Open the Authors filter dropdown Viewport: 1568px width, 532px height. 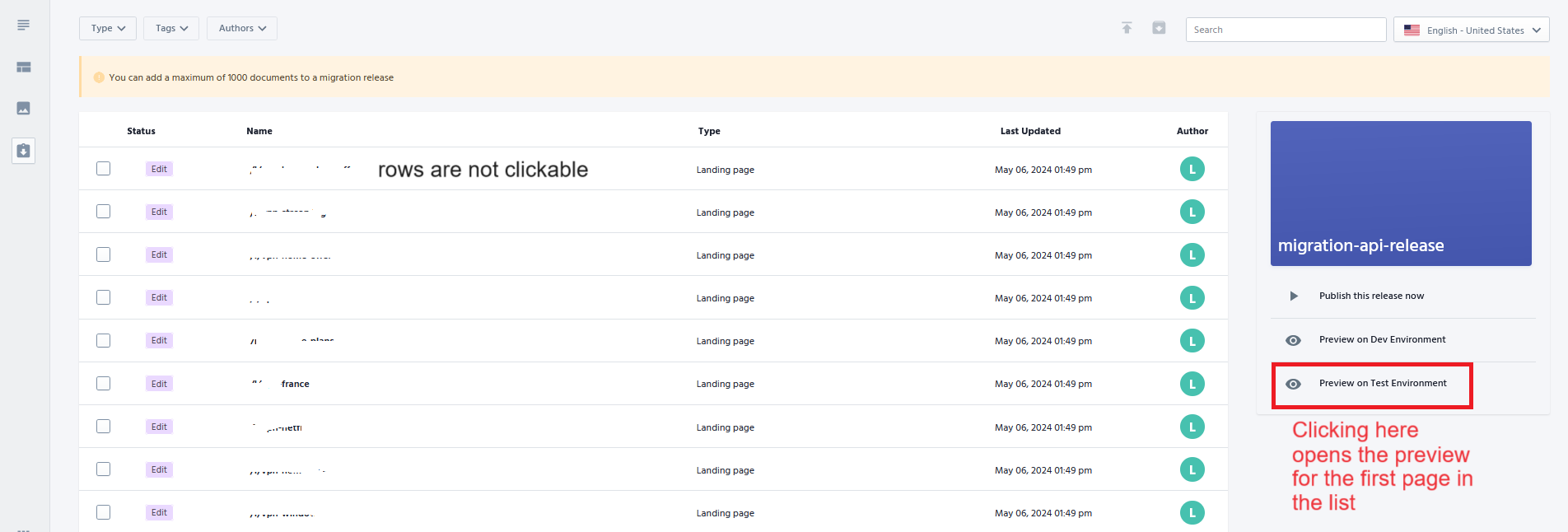click(x=242, y=28)
